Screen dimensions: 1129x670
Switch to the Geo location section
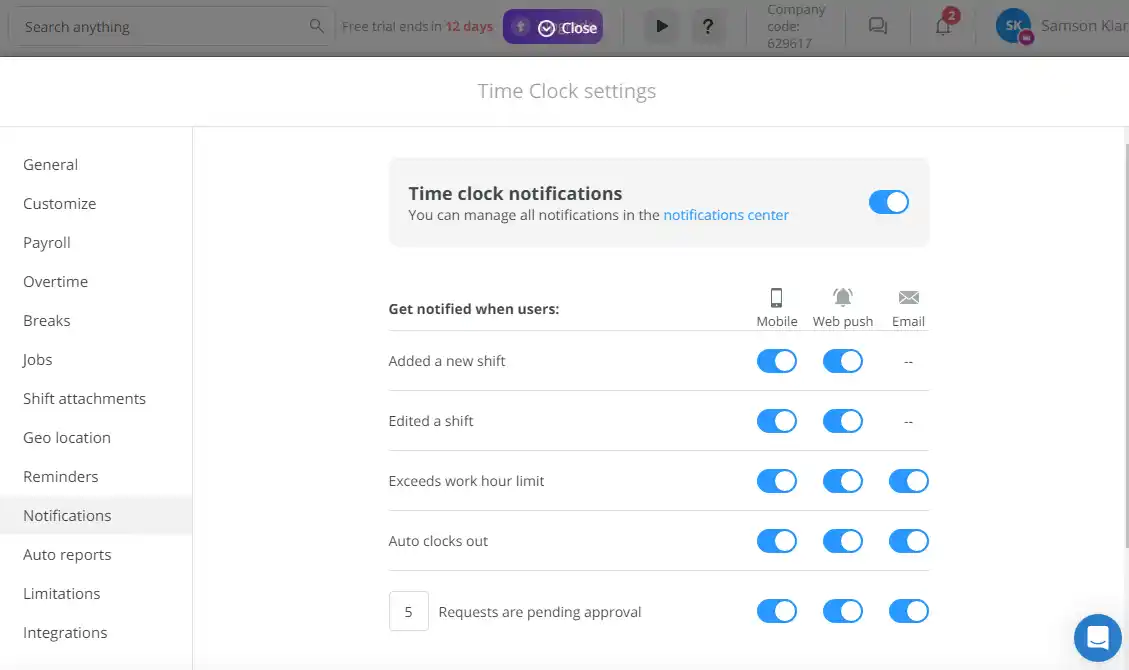pyautogui.click(x=67, y=437)
